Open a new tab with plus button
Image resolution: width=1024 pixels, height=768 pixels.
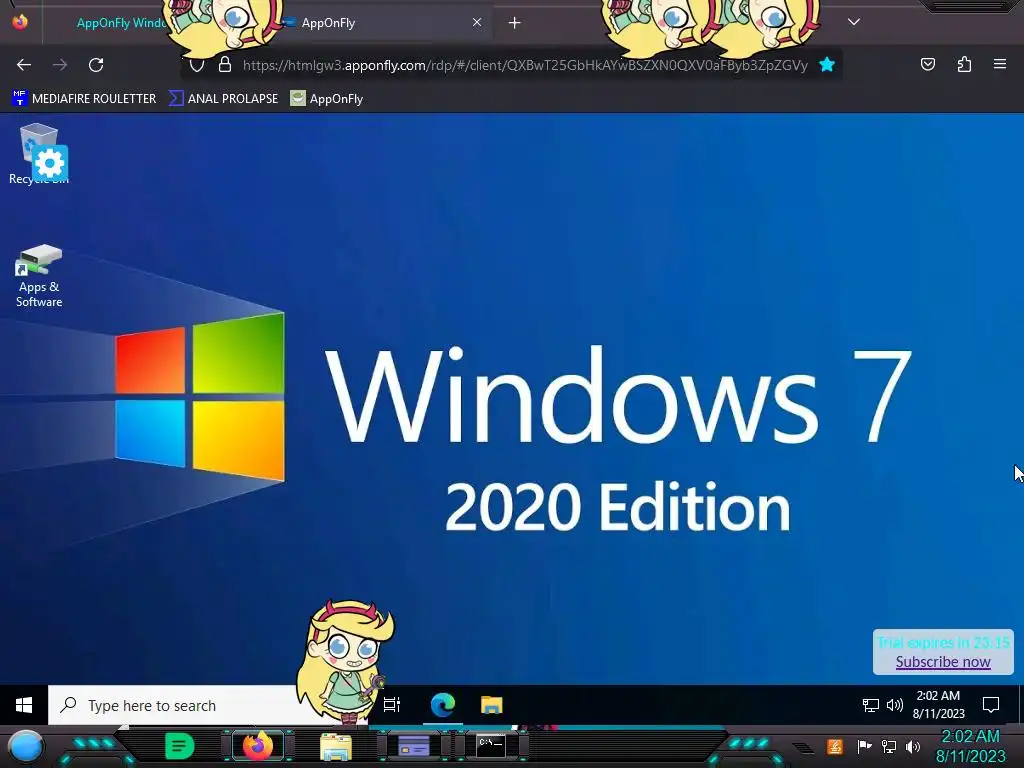tap(515, 23)
